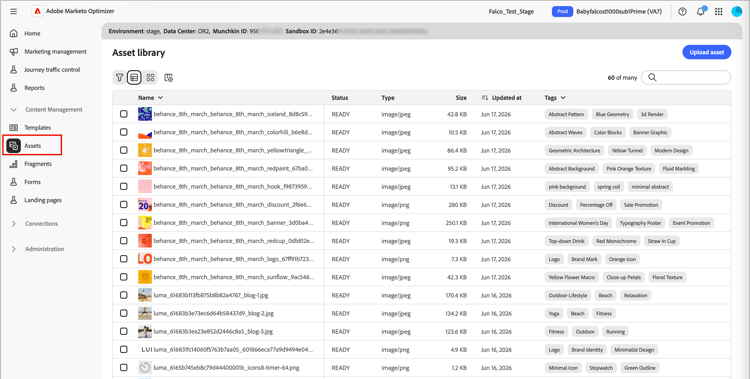
Task: Click the filter funnel icon
Action: click(x=120, y=77)
